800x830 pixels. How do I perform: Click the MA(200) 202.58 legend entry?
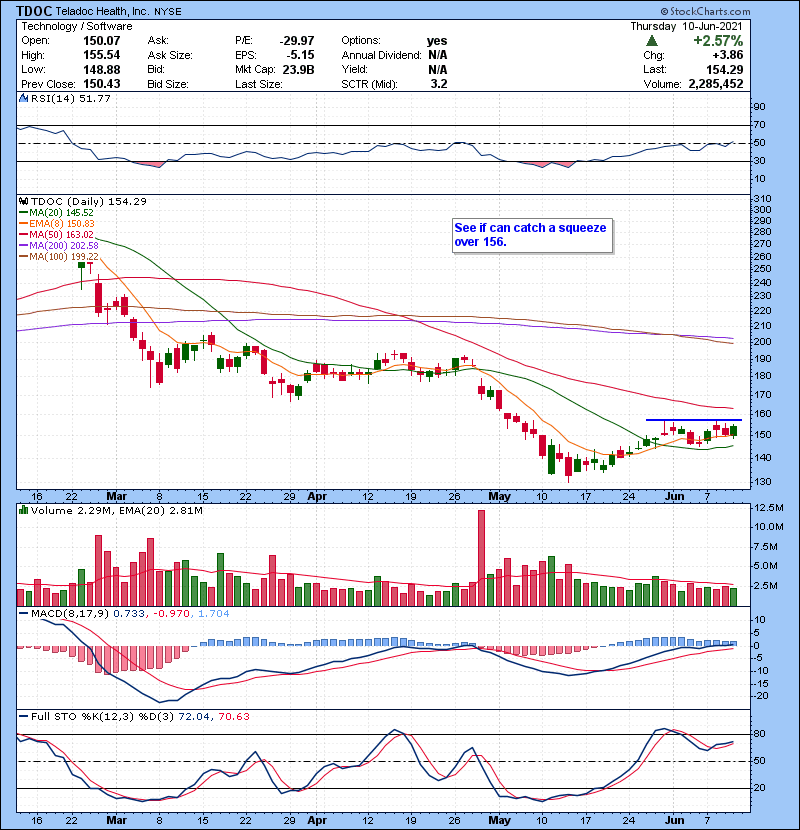(59, 246)
